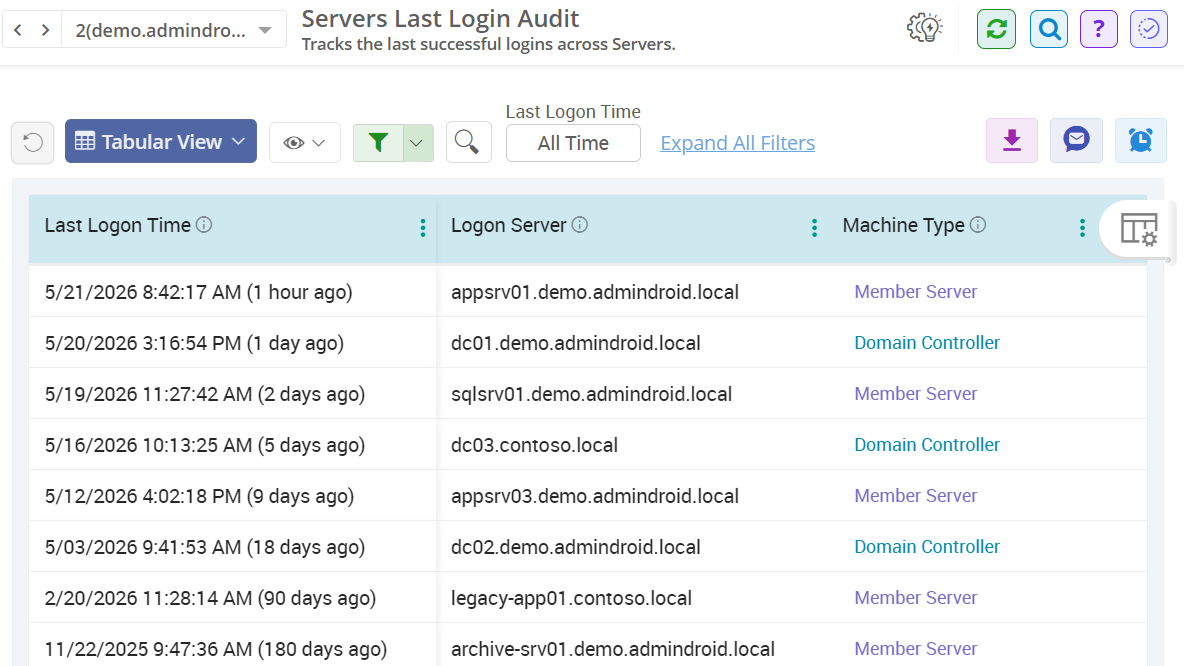Sort by Machine Type header
1184x666 pixels.
tap(903, 225)
